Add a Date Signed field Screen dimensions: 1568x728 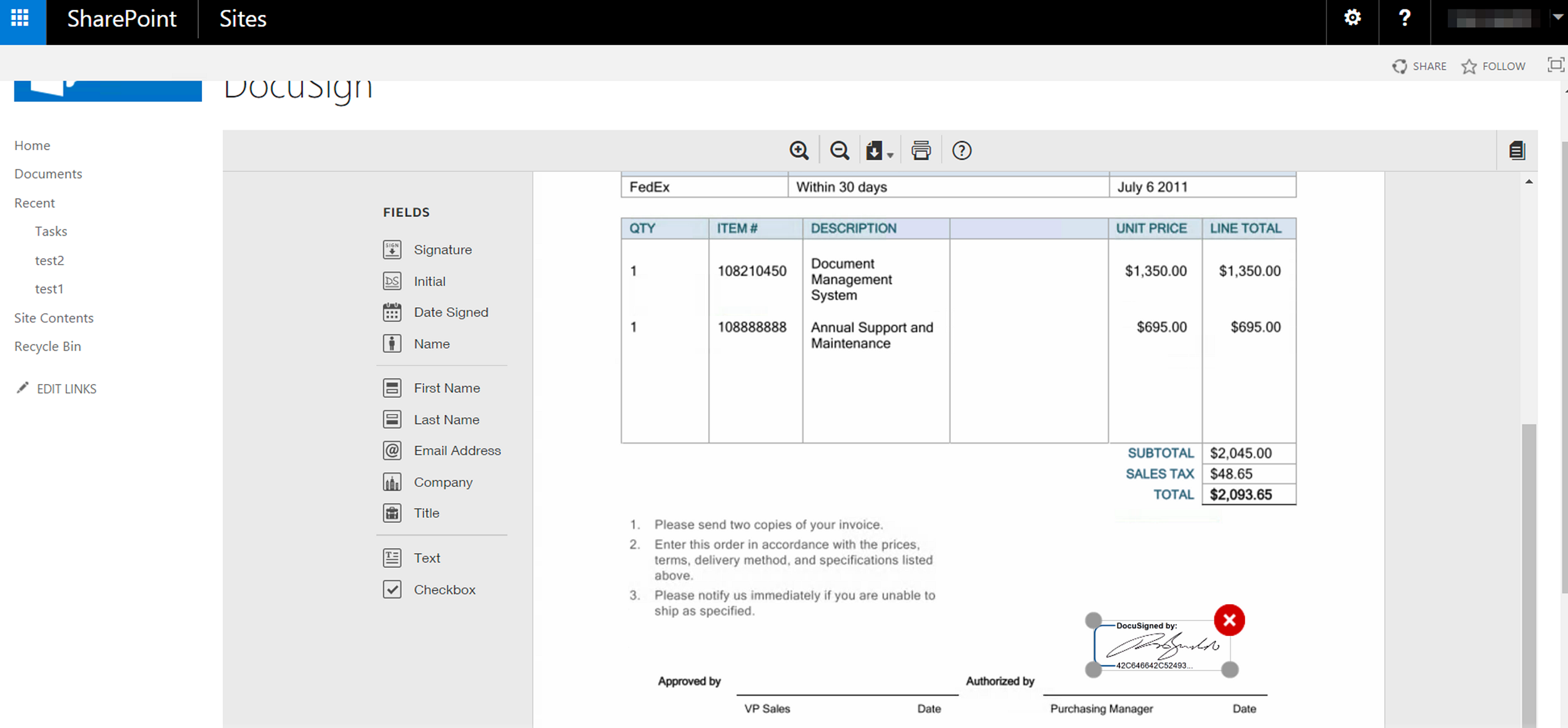click(450, 312)
